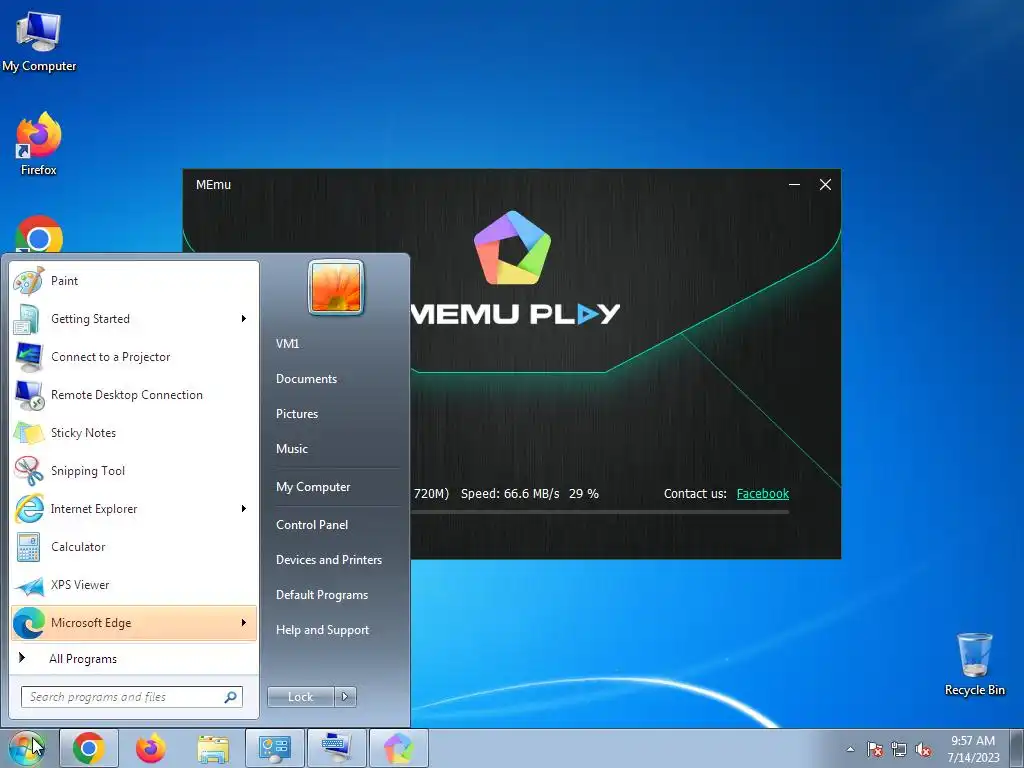Click the Search programs and files box
Image resolution: width=1024 pixels, height=768 pixels.
point(132,697)
